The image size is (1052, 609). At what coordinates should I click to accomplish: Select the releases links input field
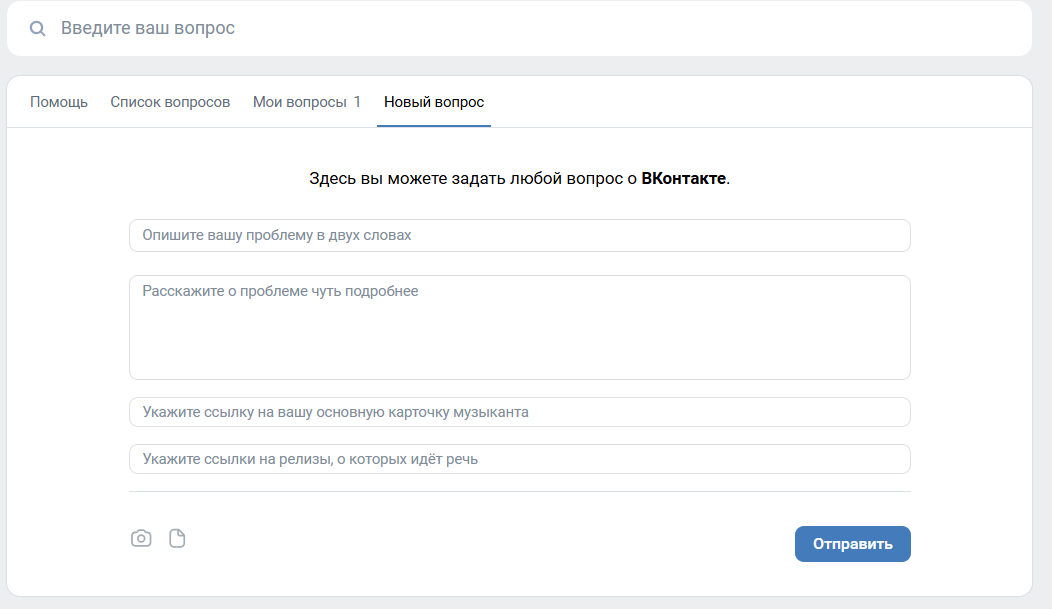519,460
